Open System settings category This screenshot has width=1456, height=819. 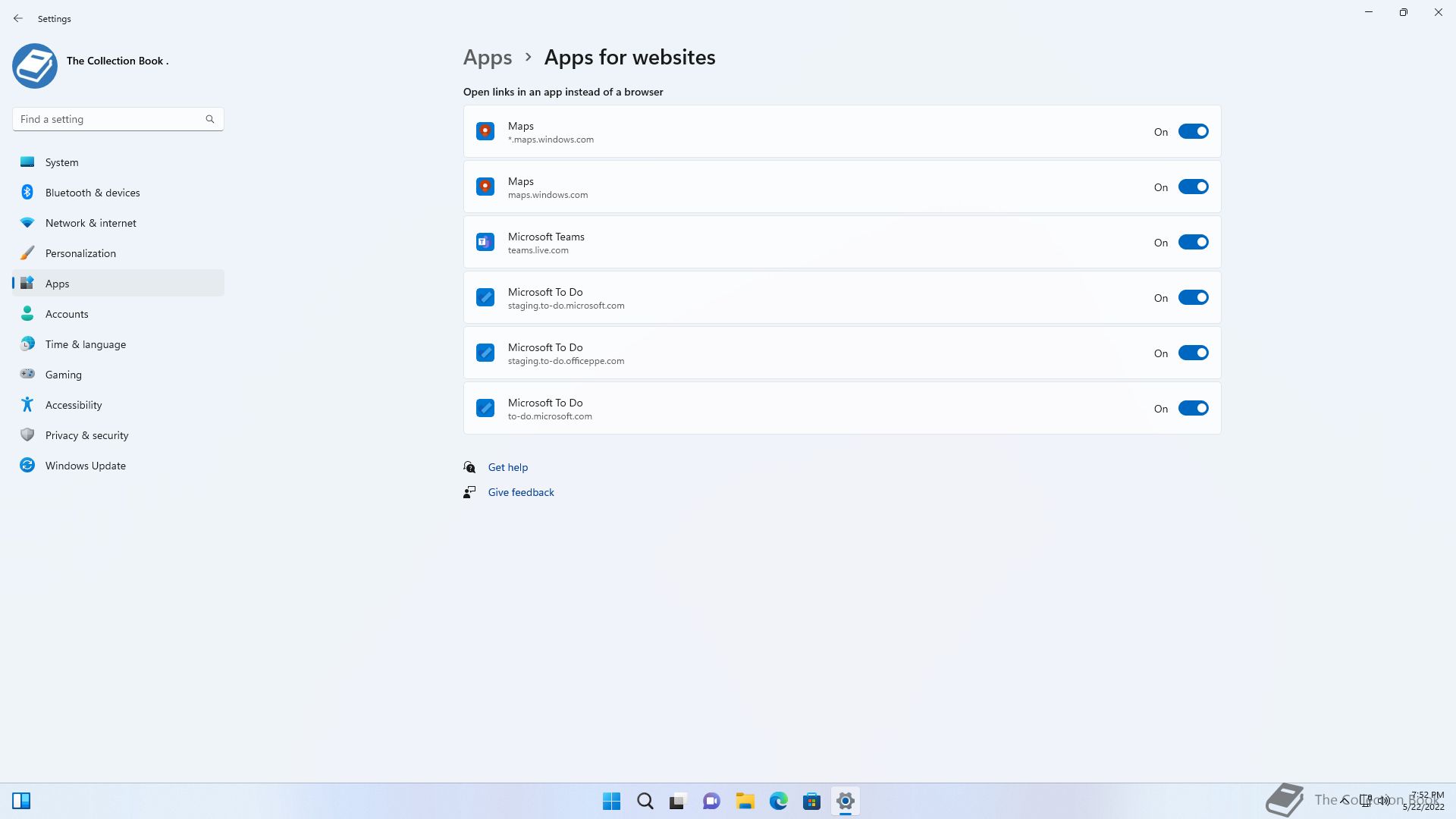[x=118, y=162]
